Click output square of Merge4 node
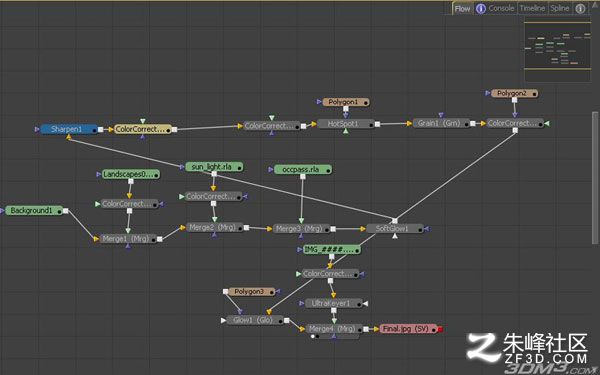 [366, 329]
